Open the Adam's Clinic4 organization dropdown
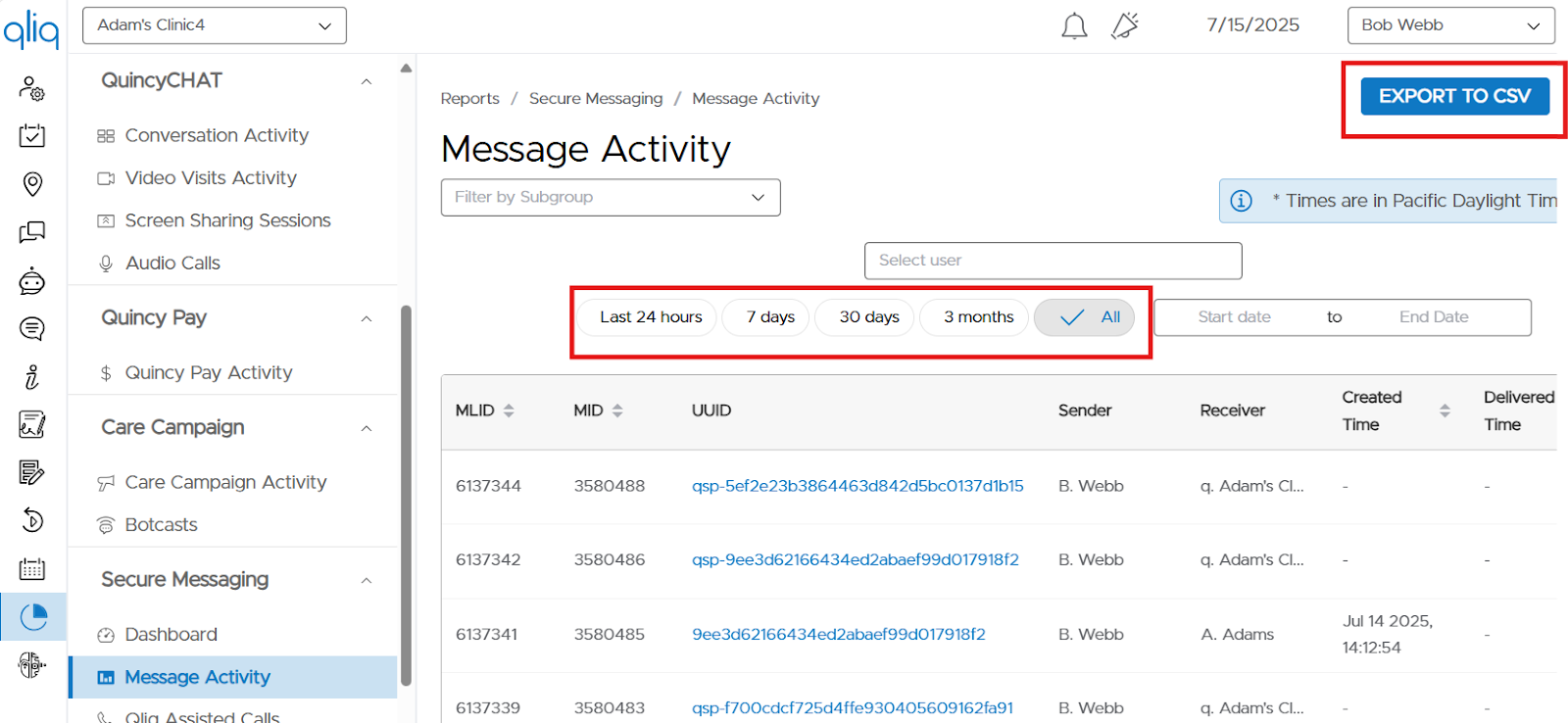The width and height of the screenshot is (1568, 723). coord(215,25)
